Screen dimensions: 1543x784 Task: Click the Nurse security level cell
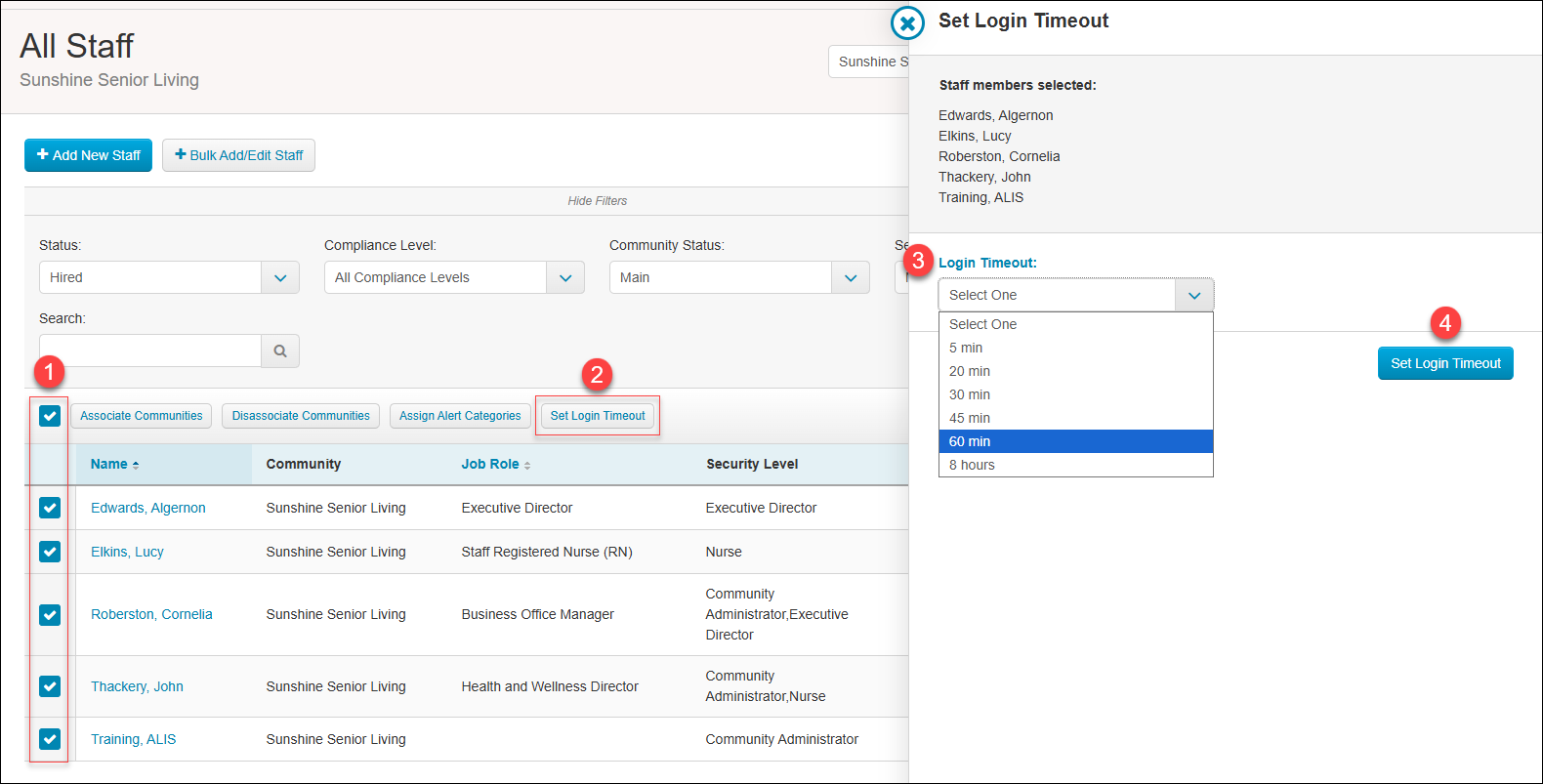724,552
